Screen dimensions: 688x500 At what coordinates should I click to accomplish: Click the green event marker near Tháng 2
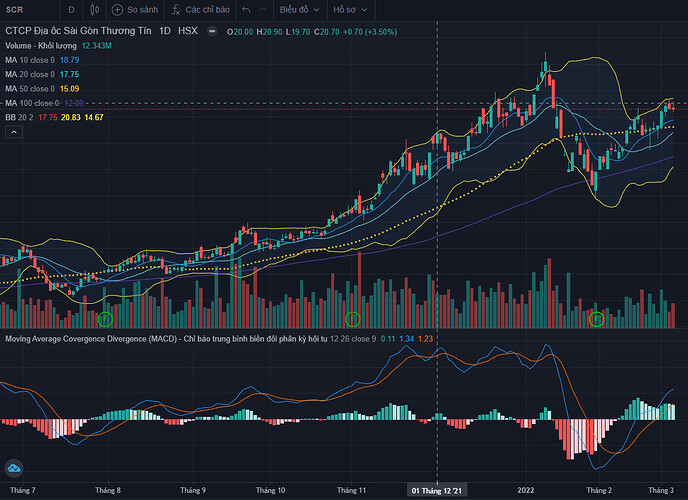click(596, 319)
